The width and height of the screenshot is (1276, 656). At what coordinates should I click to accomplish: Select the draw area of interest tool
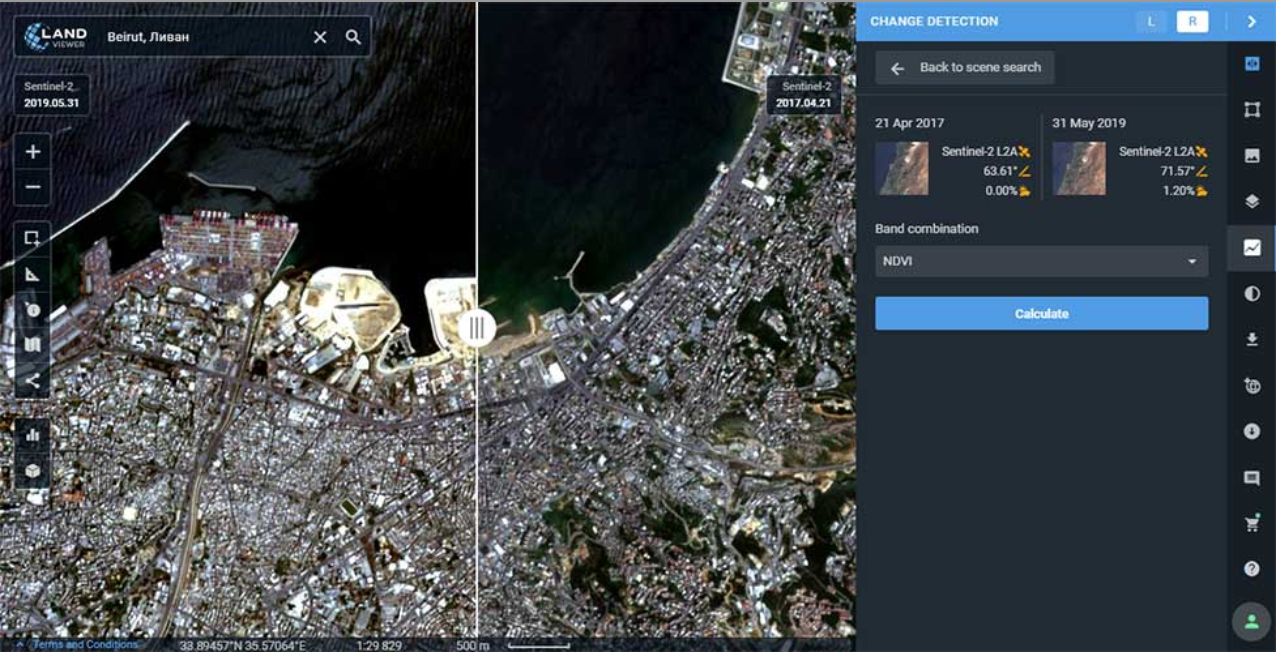33,238
